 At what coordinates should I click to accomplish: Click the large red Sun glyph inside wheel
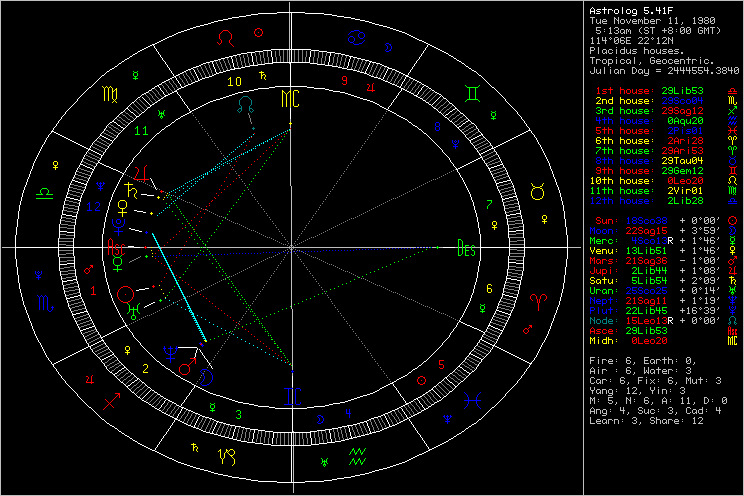[126, 294]
